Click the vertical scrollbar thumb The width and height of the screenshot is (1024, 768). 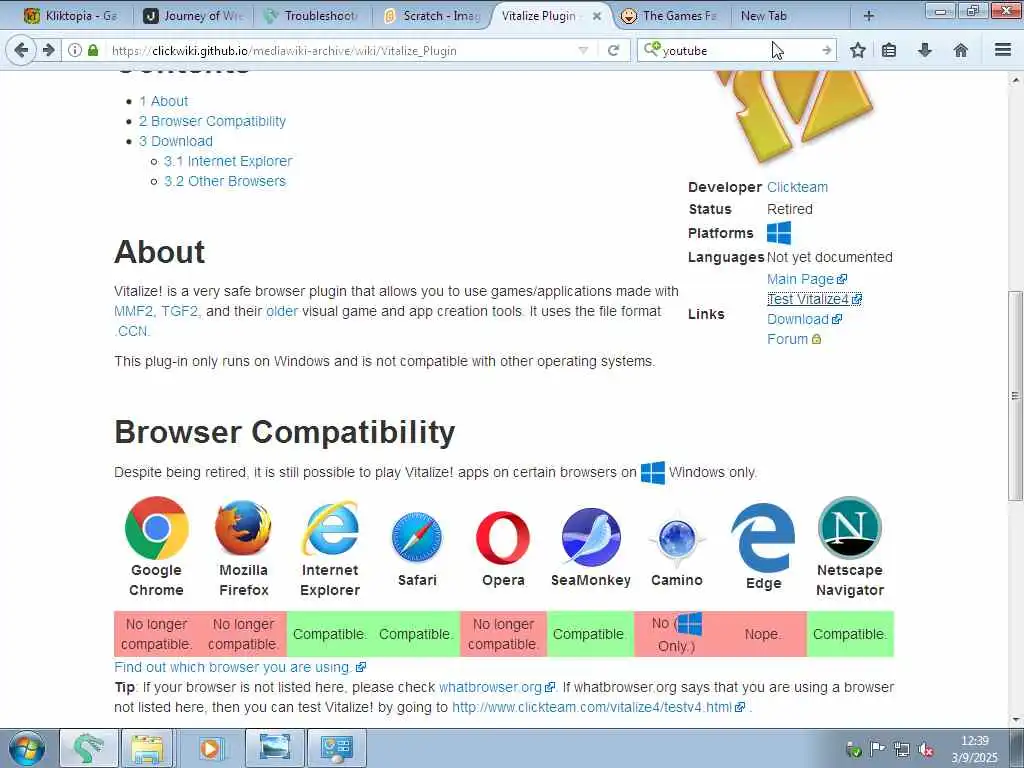pos(1015,396)
